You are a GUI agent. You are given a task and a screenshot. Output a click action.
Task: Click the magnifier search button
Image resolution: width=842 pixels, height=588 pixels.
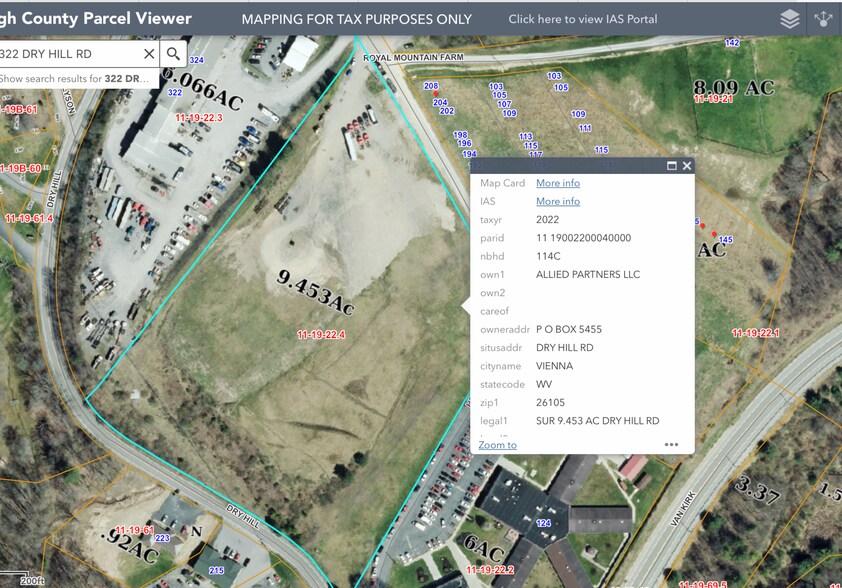click(173, 54)
